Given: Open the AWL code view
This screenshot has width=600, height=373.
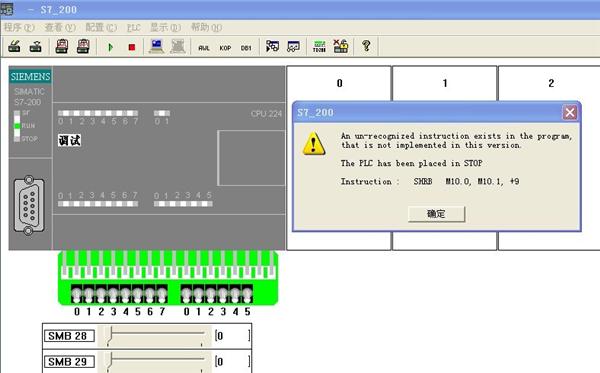Looking at the screenshot, I should [204, 48].
